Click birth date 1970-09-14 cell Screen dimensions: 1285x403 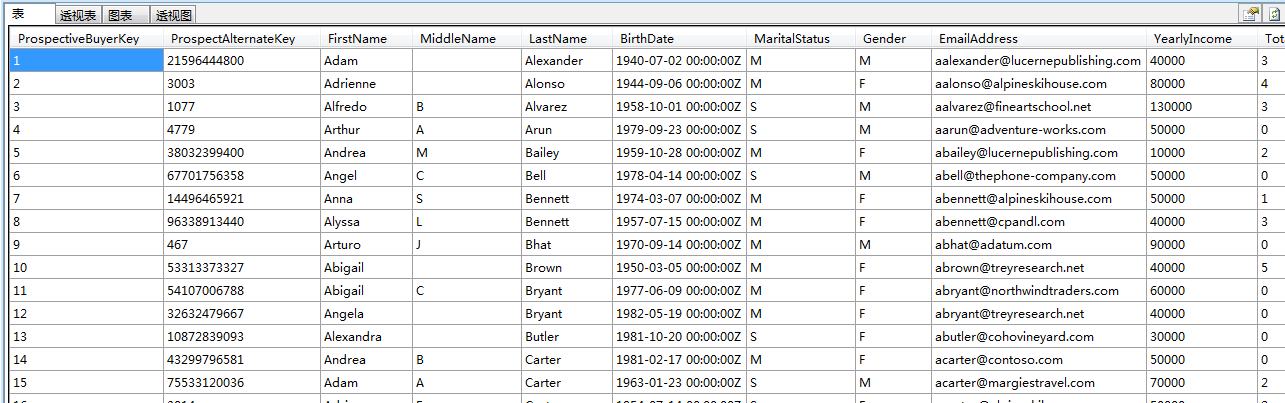click(x=679, y=245)
